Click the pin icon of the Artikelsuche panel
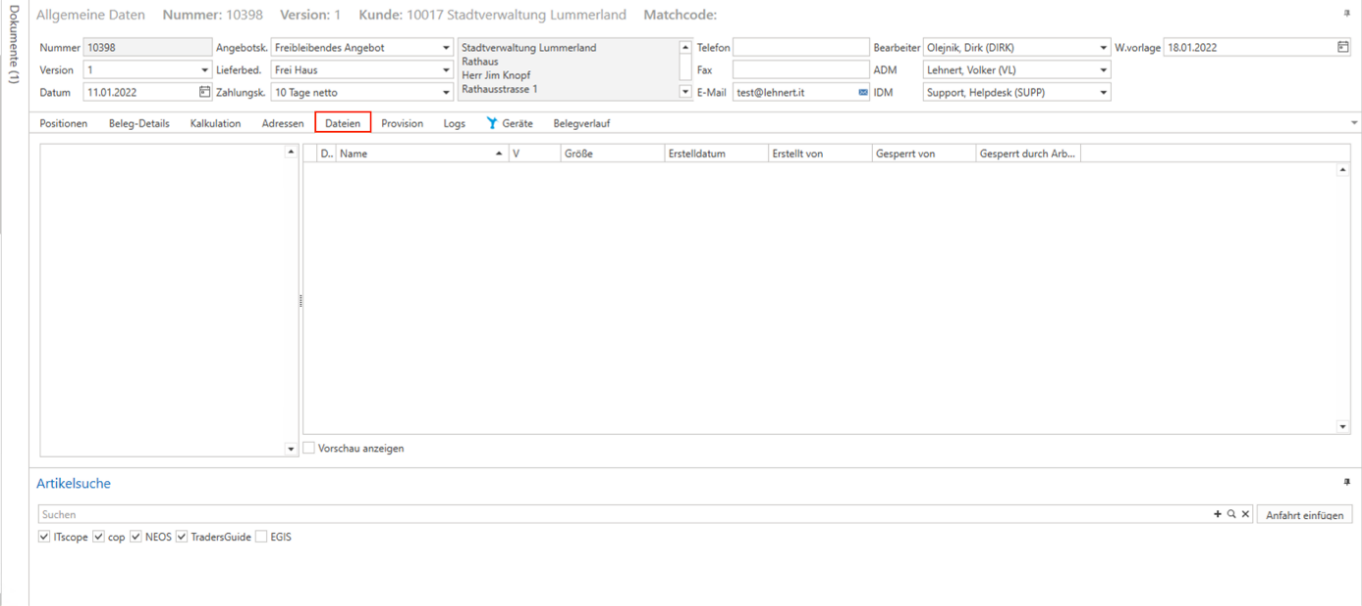The width and height of the screenshot is (1362, 606). click(x=1345, y=482)
